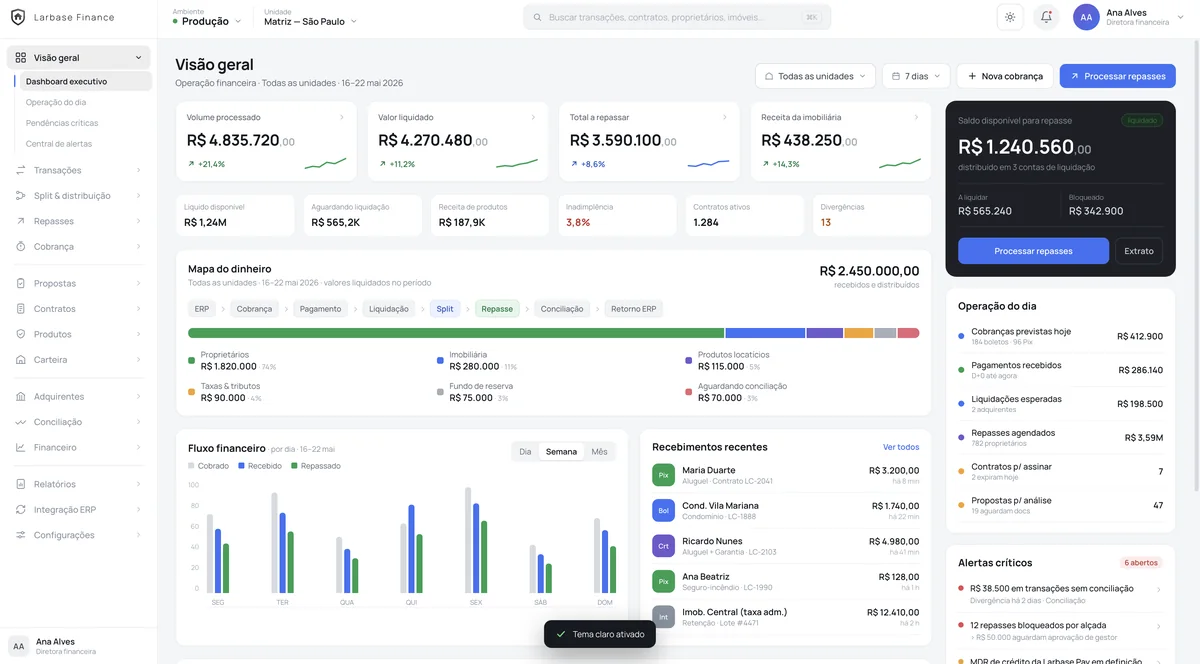The height and width of the screenshot is (664, 1200).
Task: Click Processar repasses in the page header
Action: pyautogui.click(x=1118, y=76)
